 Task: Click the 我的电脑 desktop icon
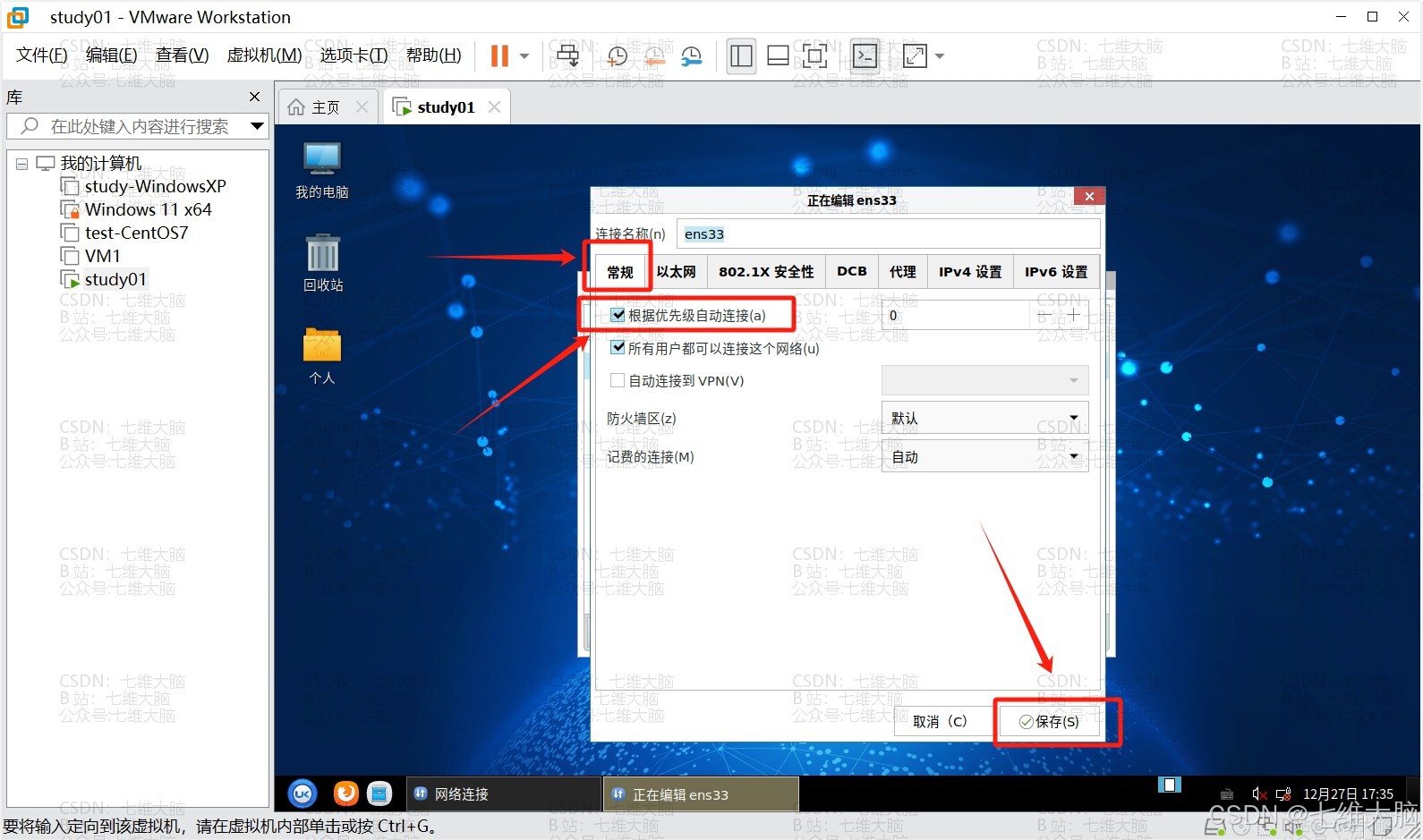click(322, 170)
